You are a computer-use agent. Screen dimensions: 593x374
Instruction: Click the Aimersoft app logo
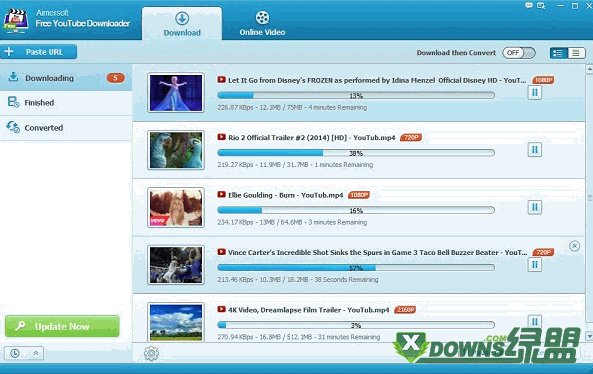[x=16, y=21]
